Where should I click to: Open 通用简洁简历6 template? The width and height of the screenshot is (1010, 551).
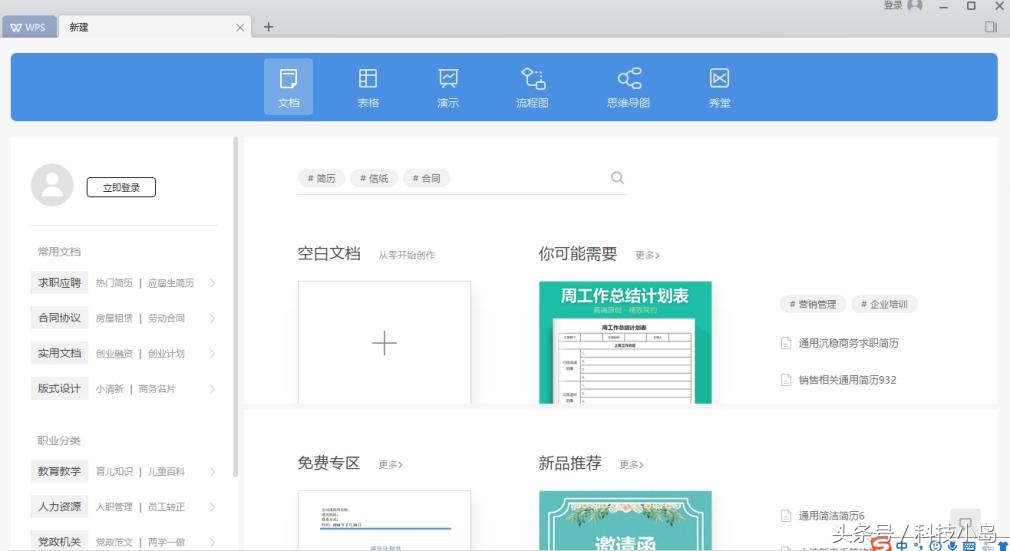pos(832,516)
